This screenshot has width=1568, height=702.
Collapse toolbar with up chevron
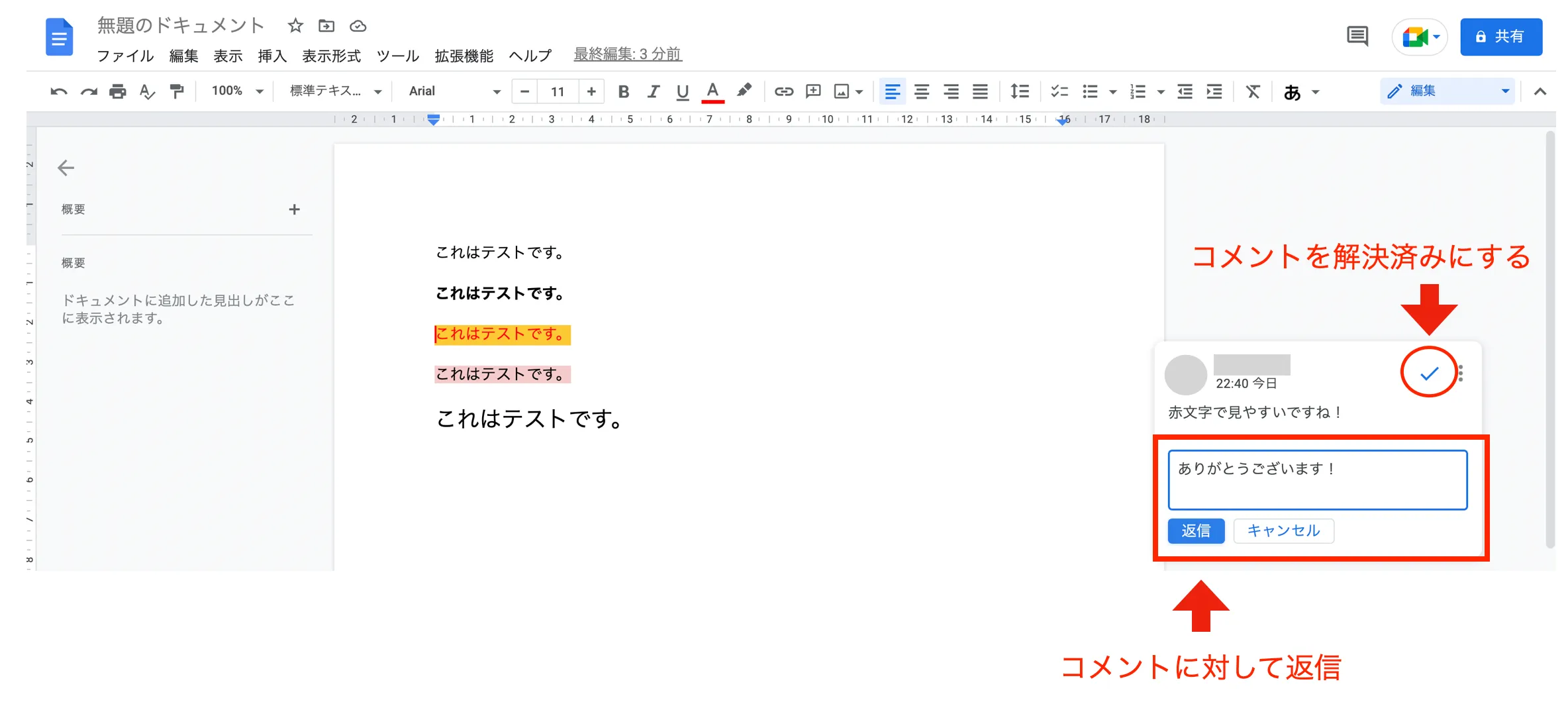[1540, 91]
